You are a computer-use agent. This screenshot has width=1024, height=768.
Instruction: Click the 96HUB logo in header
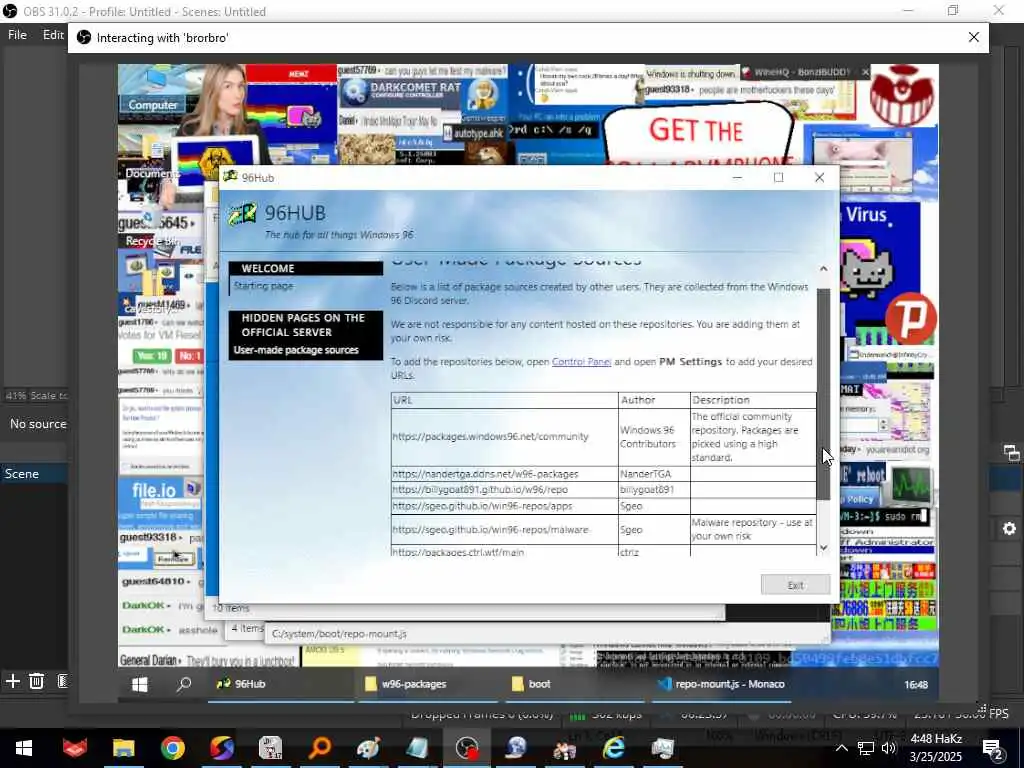point(242,214)
